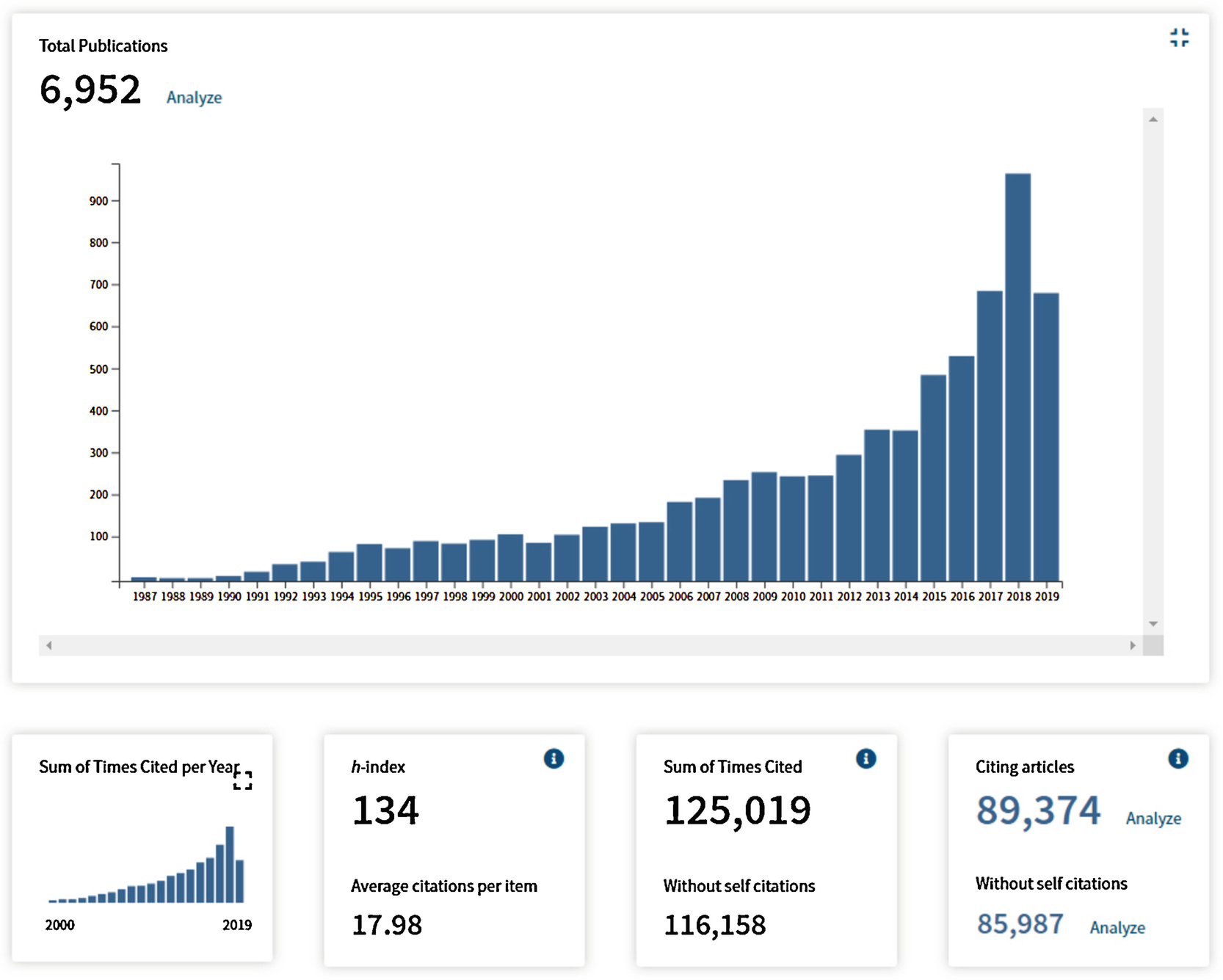The width and height of the screenshot is (1223, 980).
Task: Click the chart's horizontal scrollbar right arrow
Action: point(1133,645)
